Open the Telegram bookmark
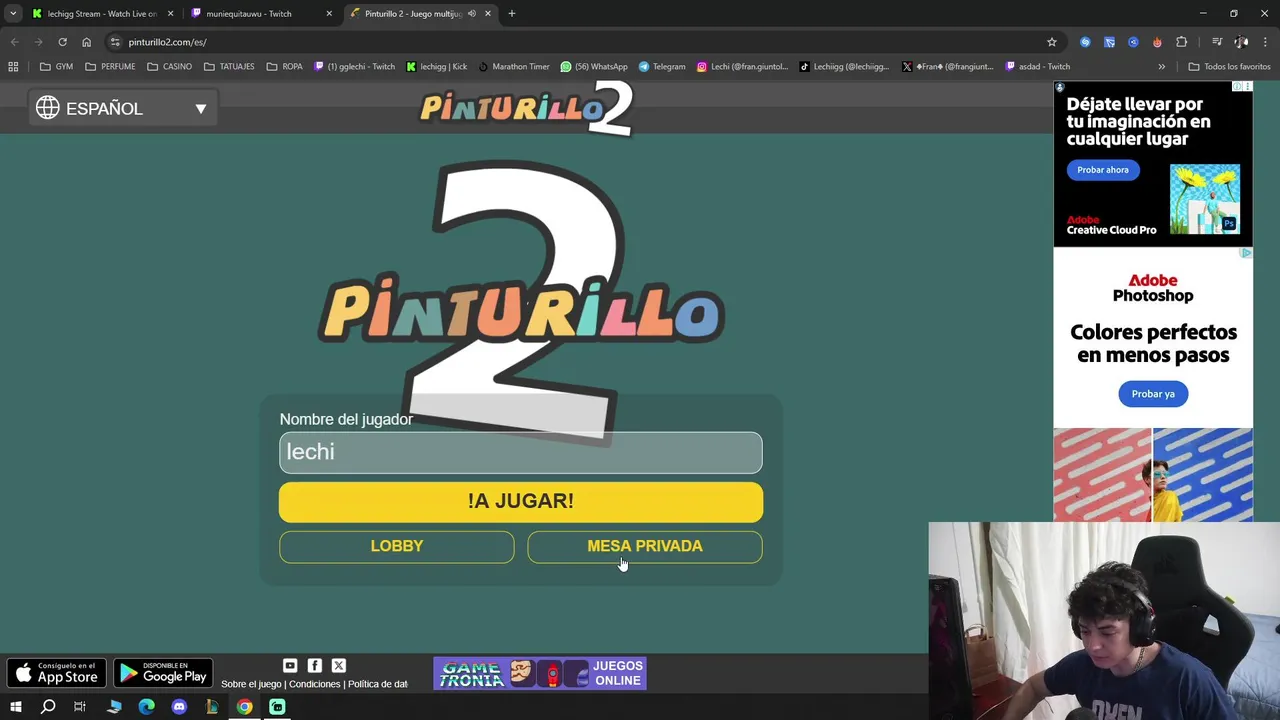Image resolution: width=1280 pixels, height=720 pixels. (662, 67)
